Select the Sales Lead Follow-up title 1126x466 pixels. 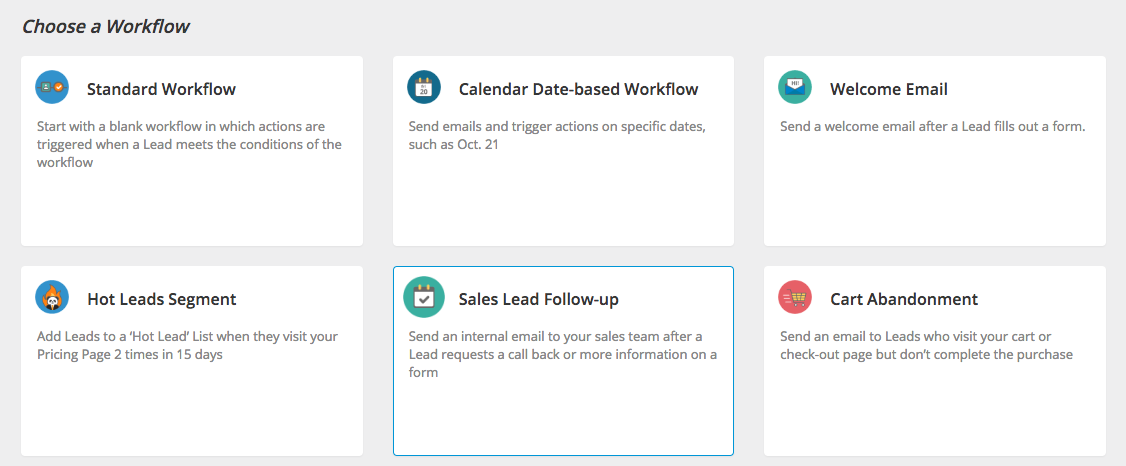click(x=545, y=299)
